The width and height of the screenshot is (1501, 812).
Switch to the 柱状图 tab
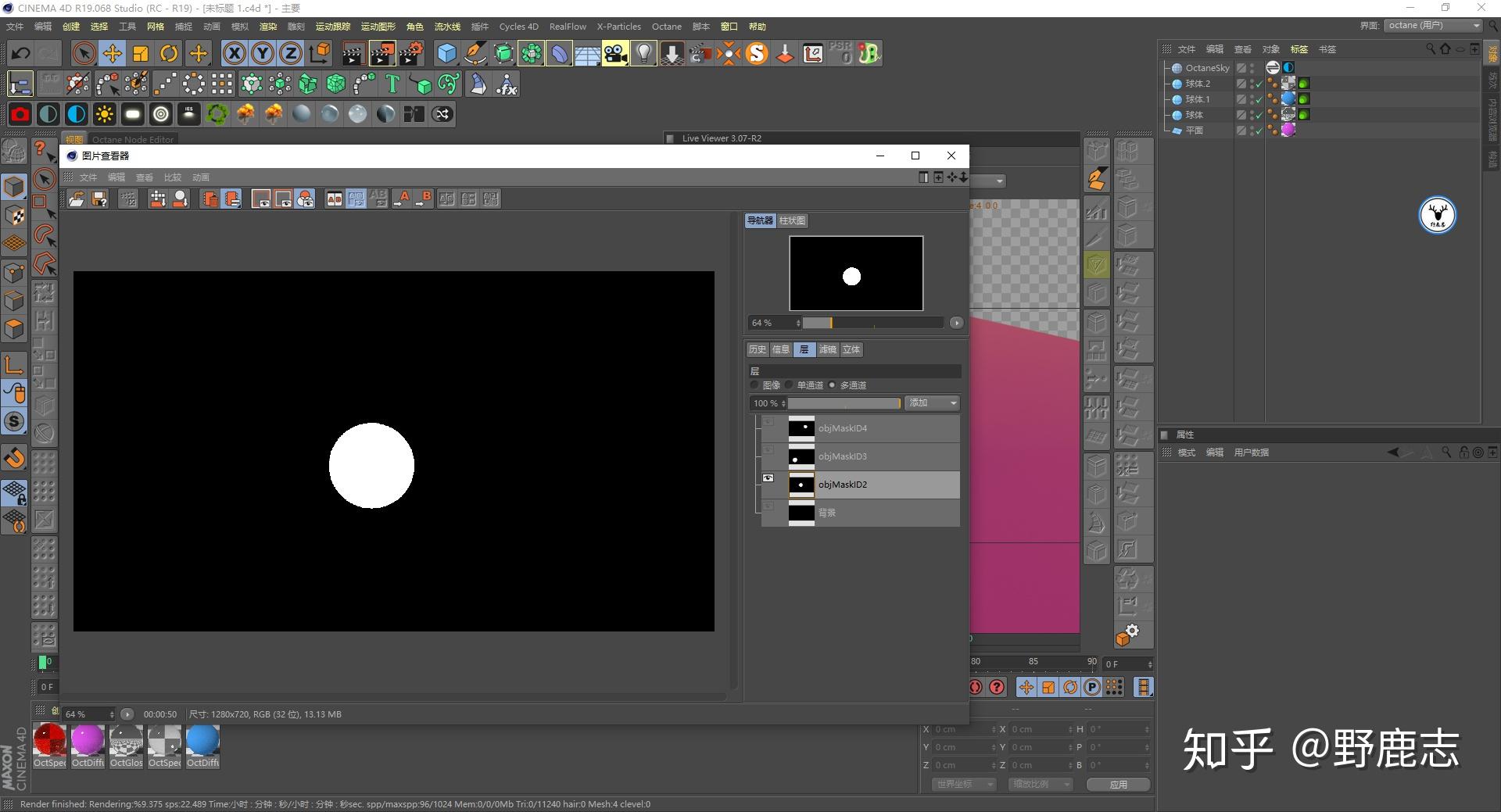[x=792, y=221]
